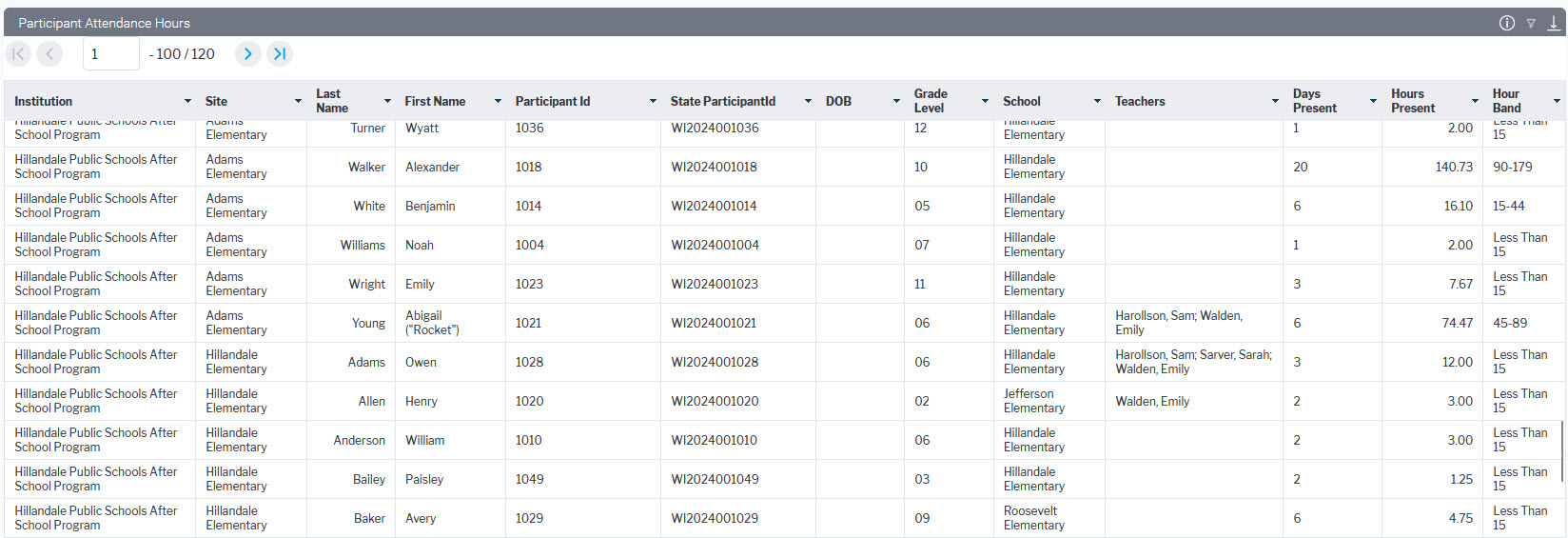Select Owen first name cell
The height and width of the screenshot is (538, 1568).
tap(450, 362)
